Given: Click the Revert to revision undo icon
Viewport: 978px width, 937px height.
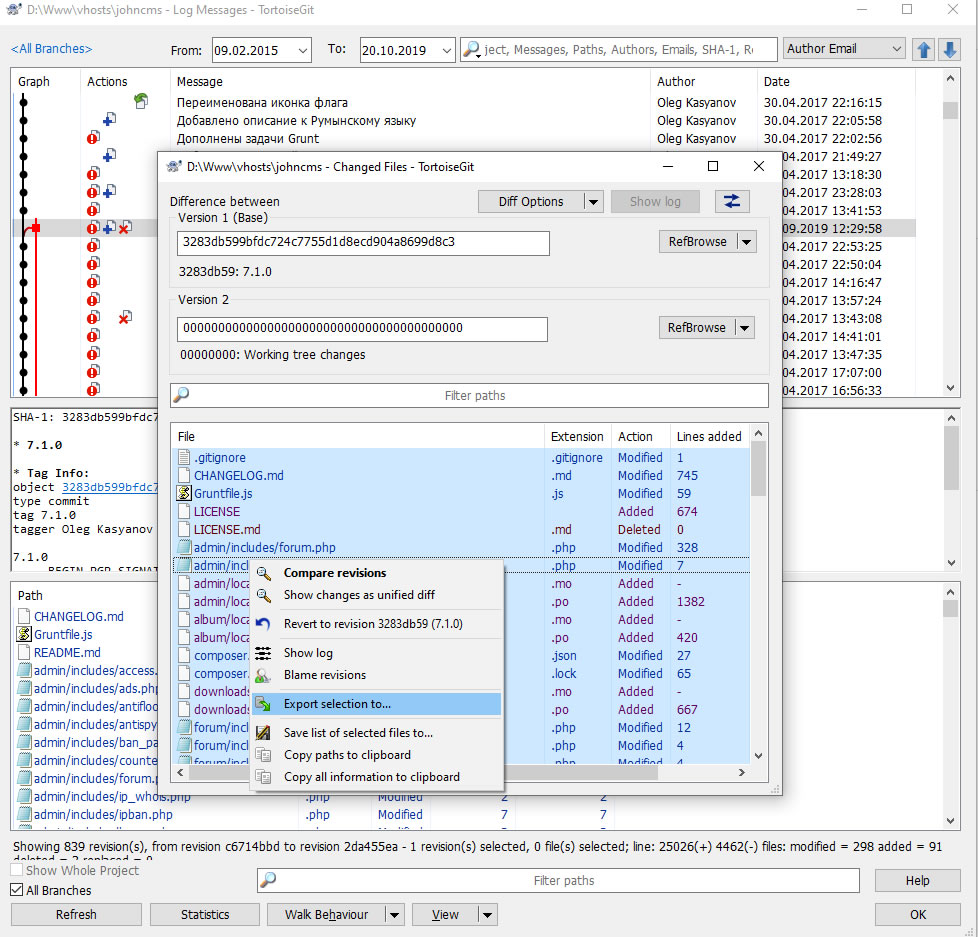Looking at the screenshot, I should coord(264,624).
